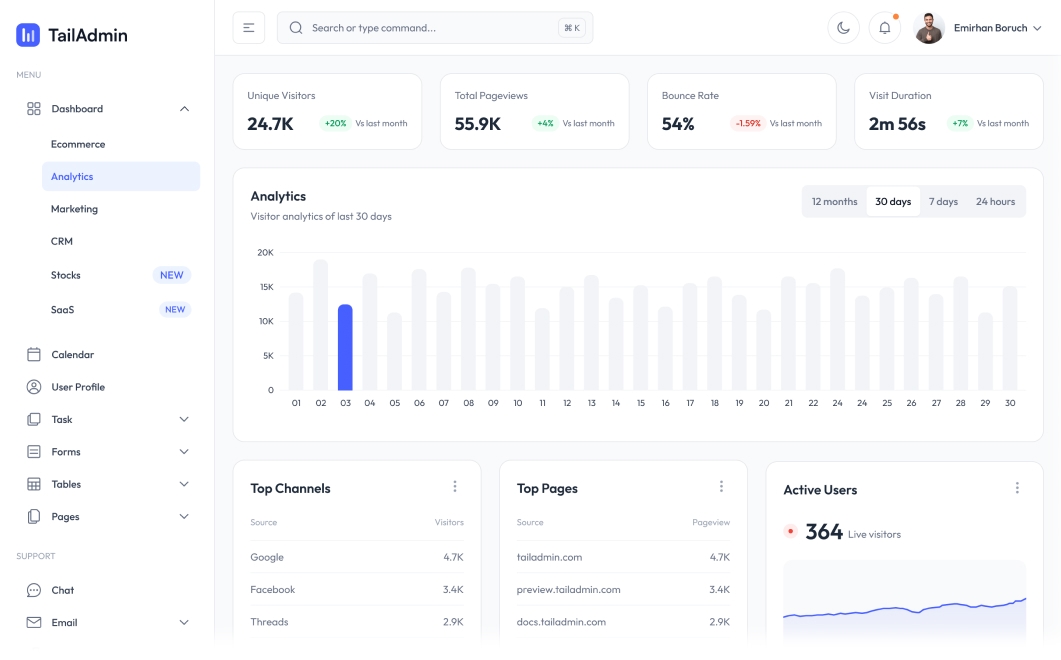Open the Active Users options menu
This screenshot has width=1061, height=660.
click(1017, 487)
